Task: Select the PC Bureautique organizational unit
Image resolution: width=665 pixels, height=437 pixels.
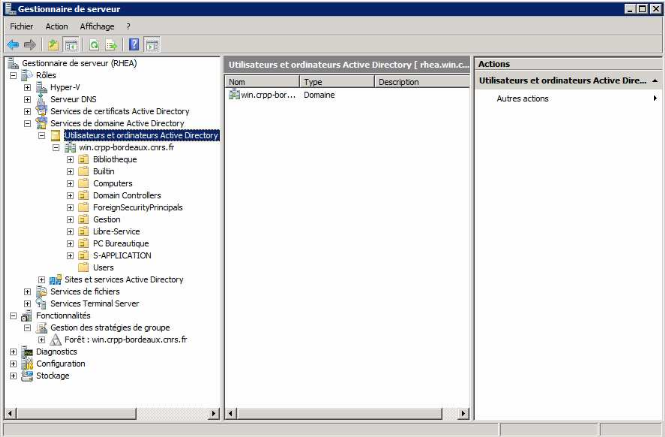Action: tap(121, 244)
